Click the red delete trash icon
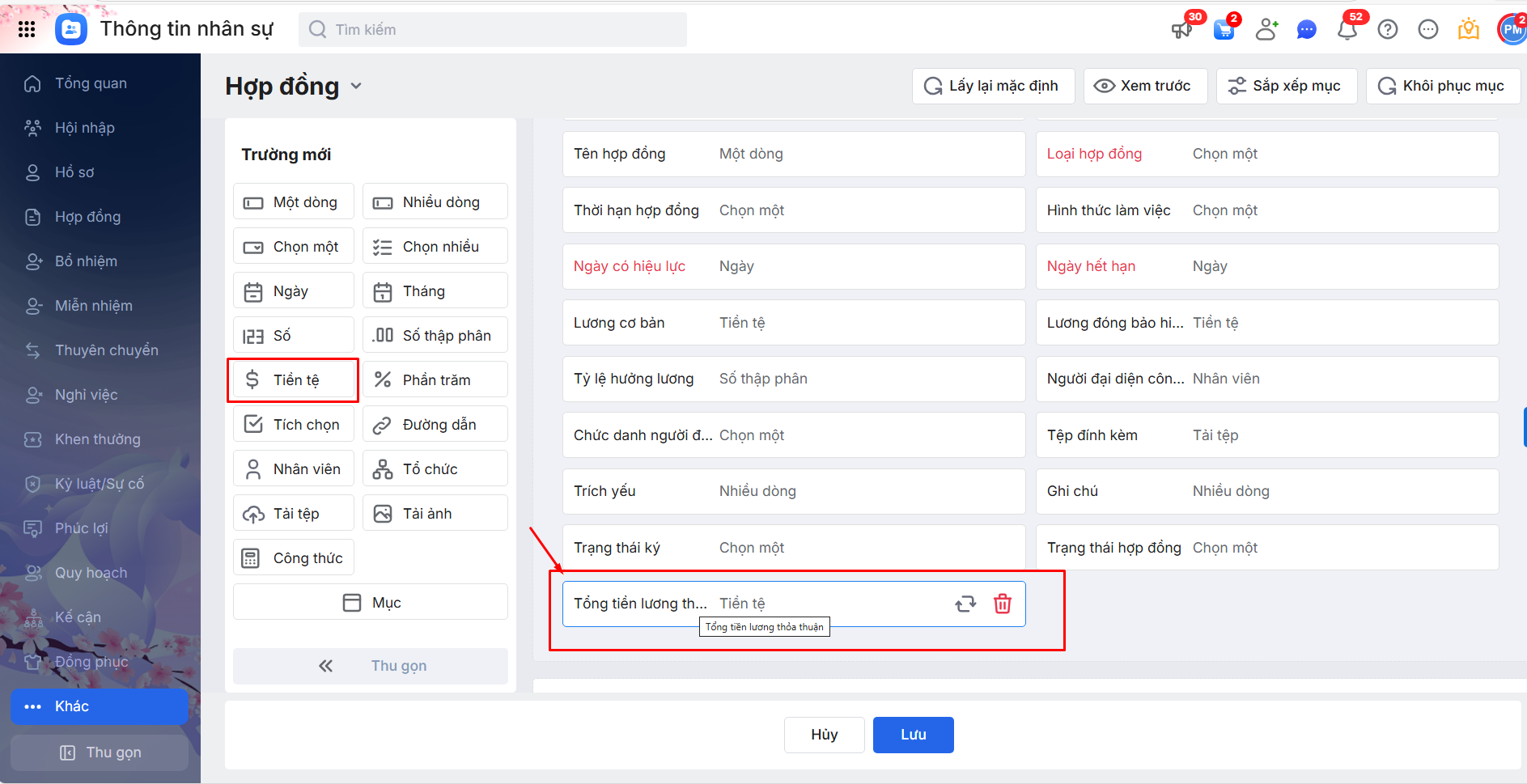This screenshot has height=784, width=1527. click(x=1002, y=604)
